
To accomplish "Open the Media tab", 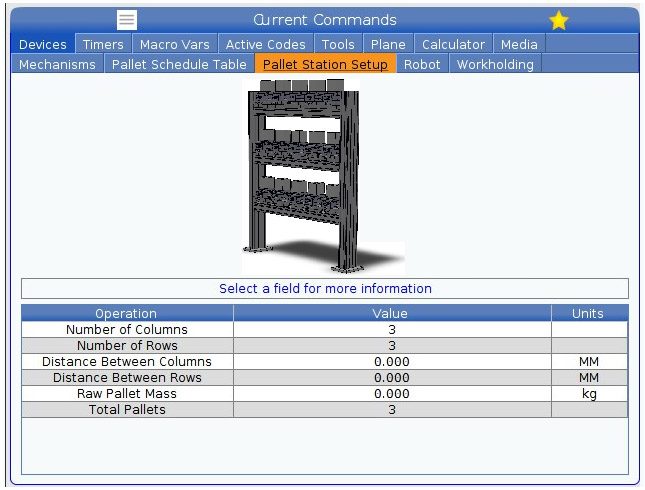I will (x=519, y=44).
